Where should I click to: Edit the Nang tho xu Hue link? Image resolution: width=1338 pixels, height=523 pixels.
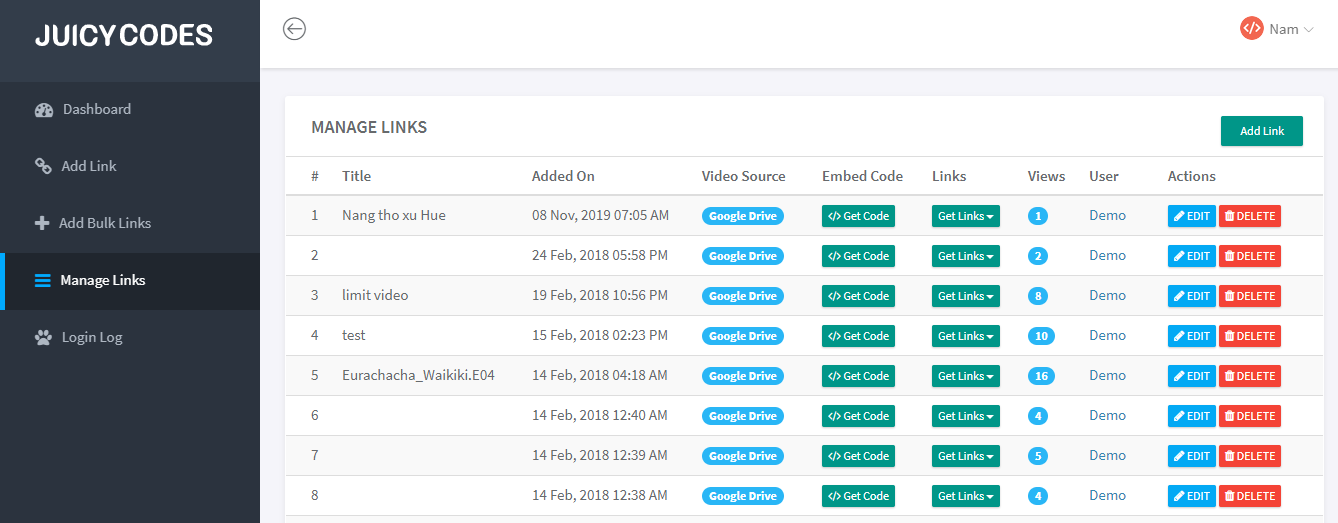tap(1192, 216)
